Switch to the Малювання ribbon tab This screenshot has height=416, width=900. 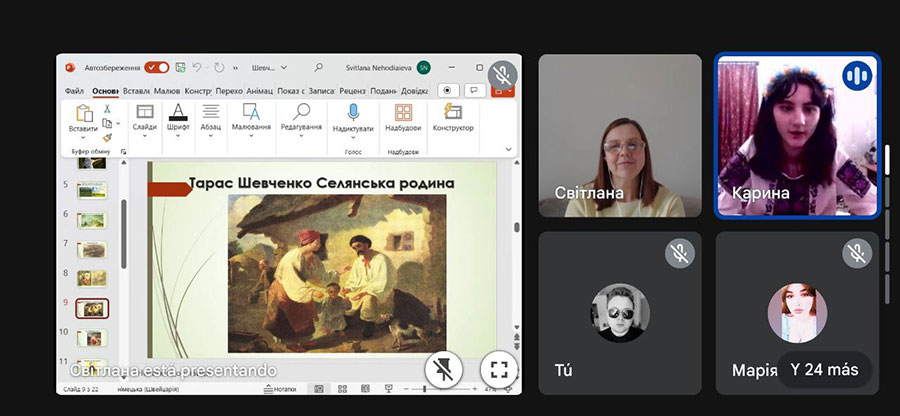pos(167,91)
